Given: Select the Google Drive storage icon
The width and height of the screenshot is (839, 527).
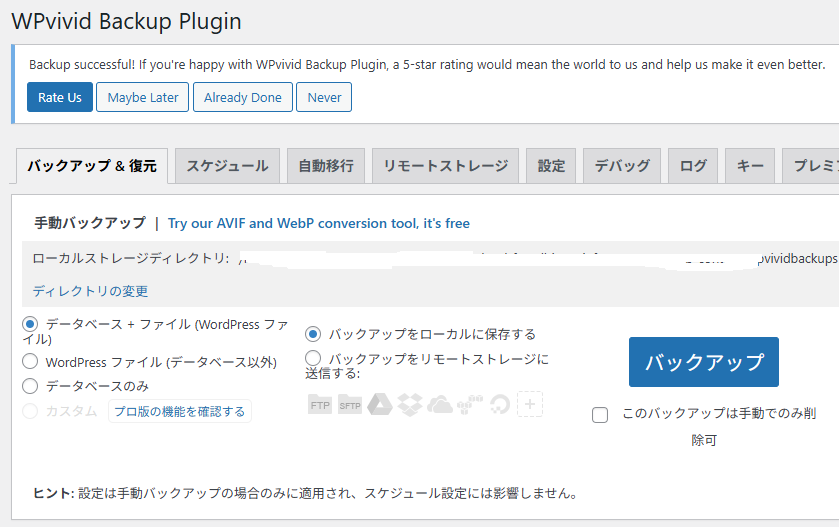Looking at the screenshot, I should click(x=379, y=405).
